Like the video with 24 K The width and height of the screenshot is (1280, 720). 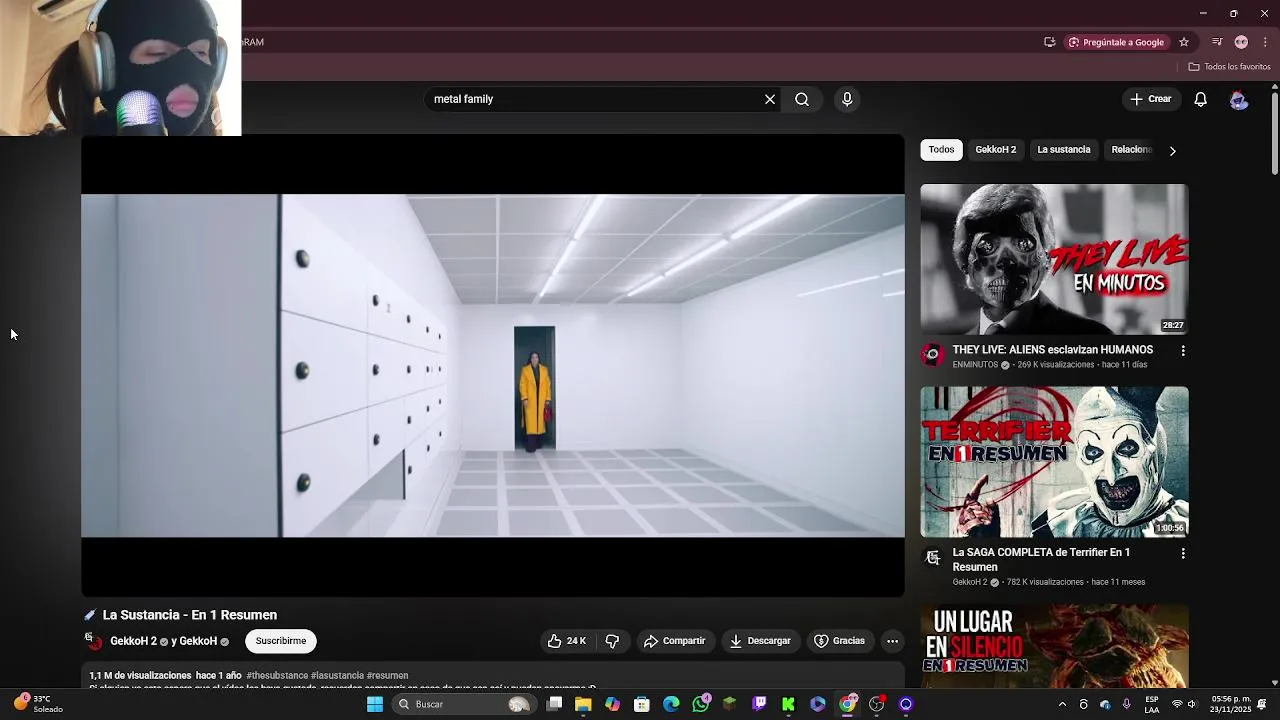[567, 641]
